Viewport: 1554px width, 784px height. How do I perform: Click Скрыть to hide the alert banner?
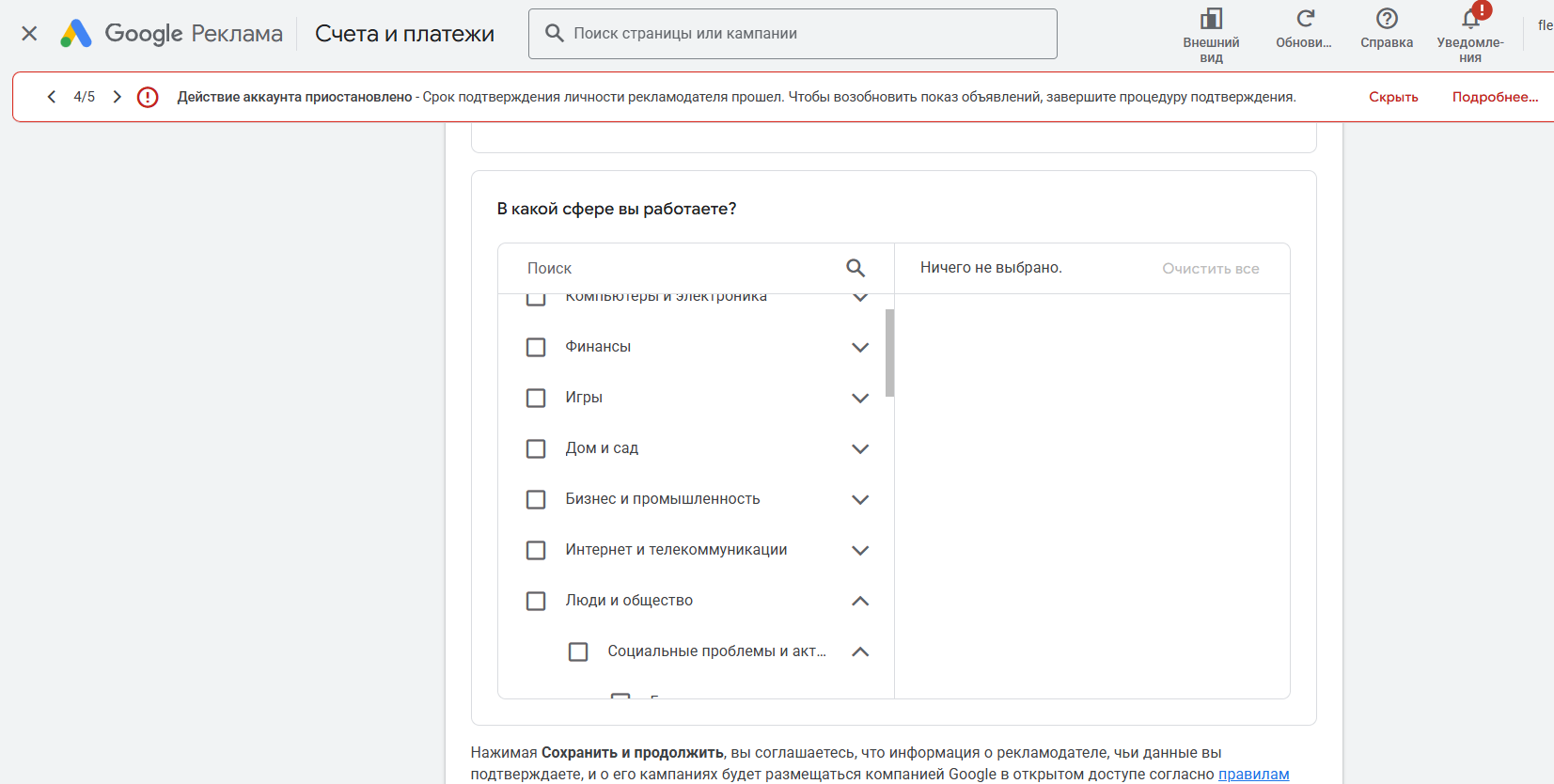[x=1393, y=97]
